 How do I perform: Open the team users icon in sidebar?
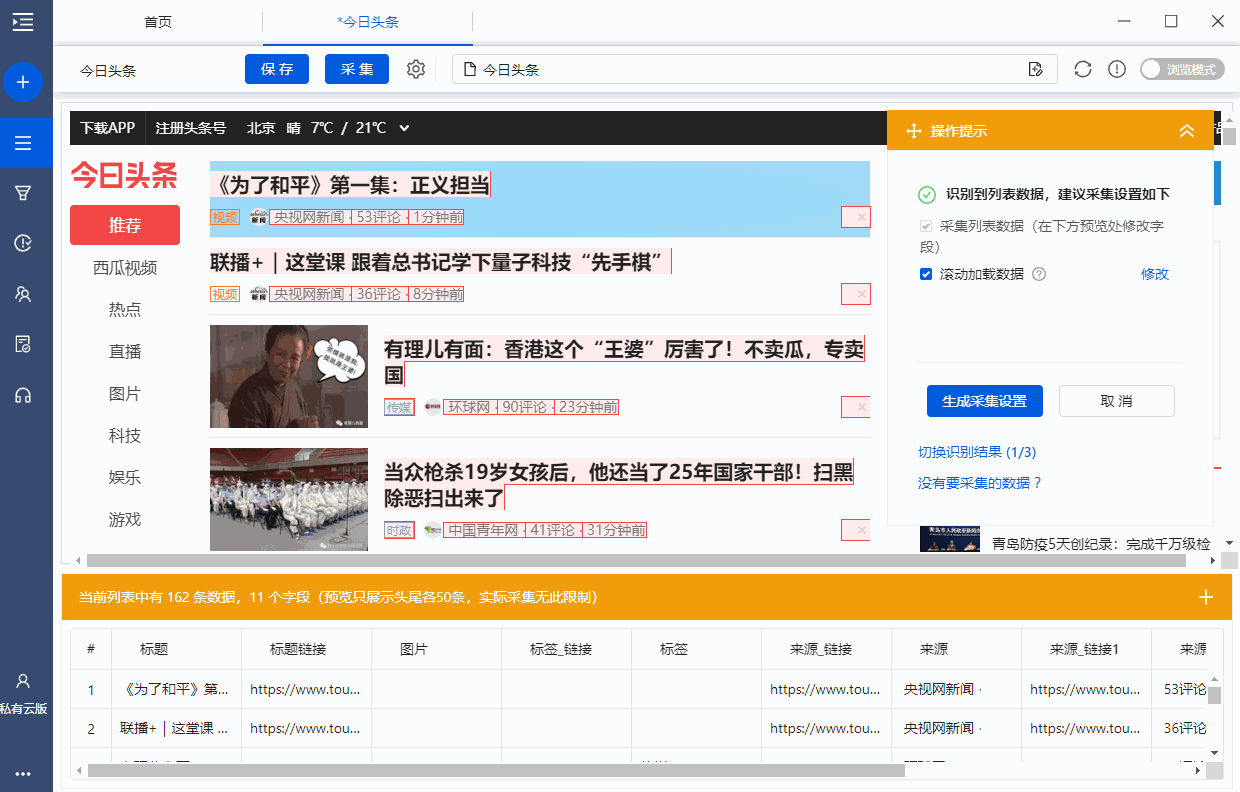pyautogui.click(x=23, y=294)
